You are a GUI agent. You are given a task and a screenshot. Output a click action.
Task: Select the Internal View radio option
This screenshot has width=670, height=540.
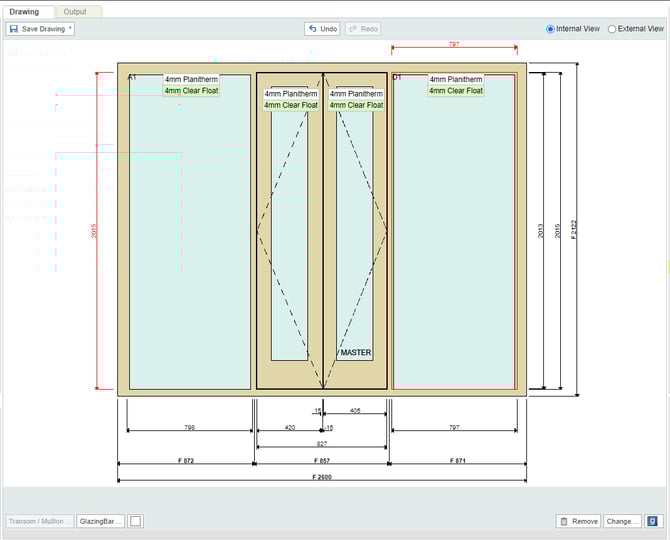(x=551, y=29)
